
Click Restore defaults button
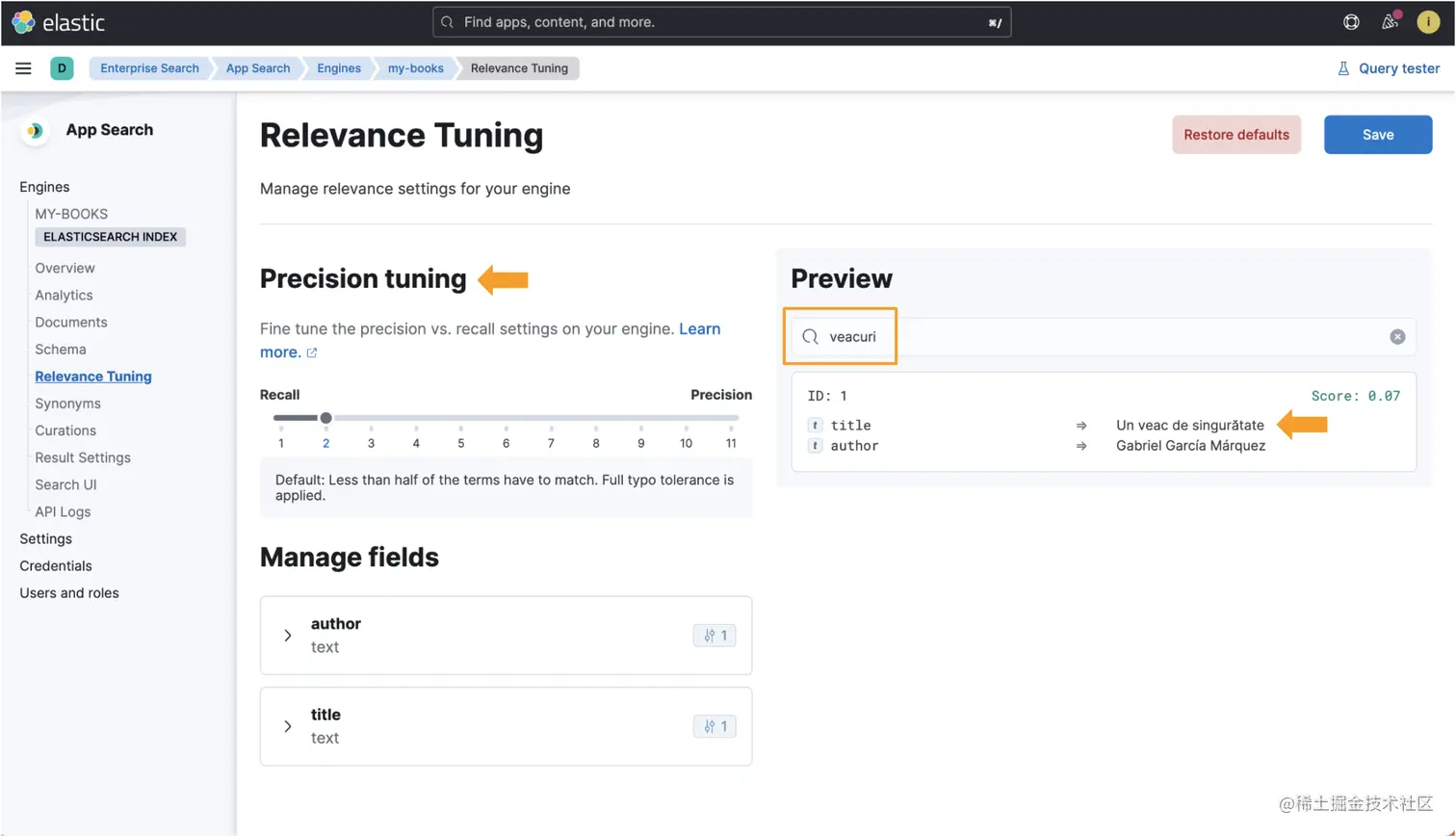tap(1236, 135)
